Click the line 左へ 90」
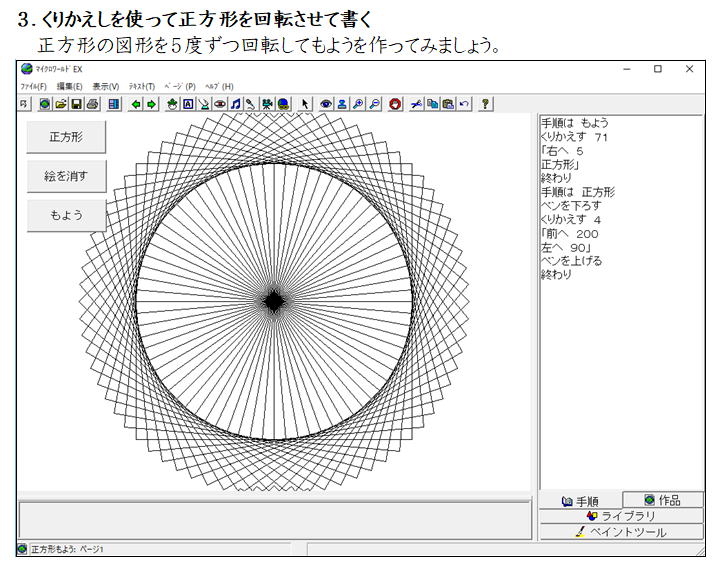The width and height of the screenshot is (720, 567). pos(566,247)
